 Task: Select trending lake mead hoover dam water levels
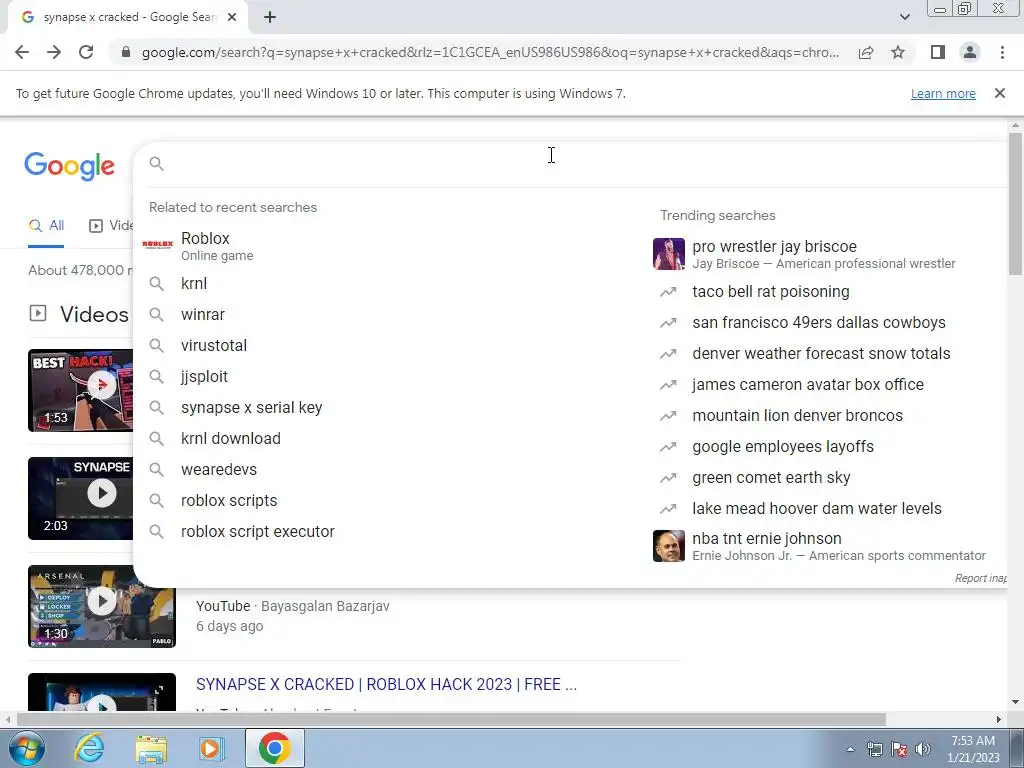[x=826, y=509]
